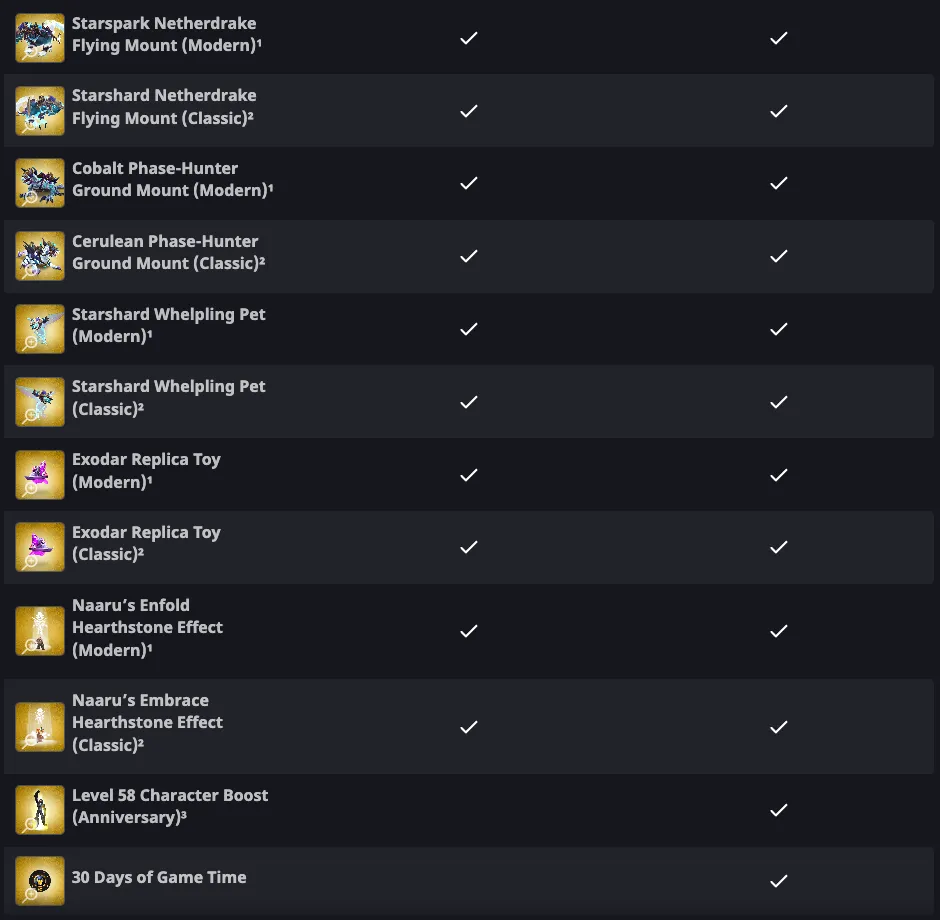Enlarge the Starshard Whelpling Pet (Classic) icon
This screenshot has height=920, width=940.
click(40, 401)
